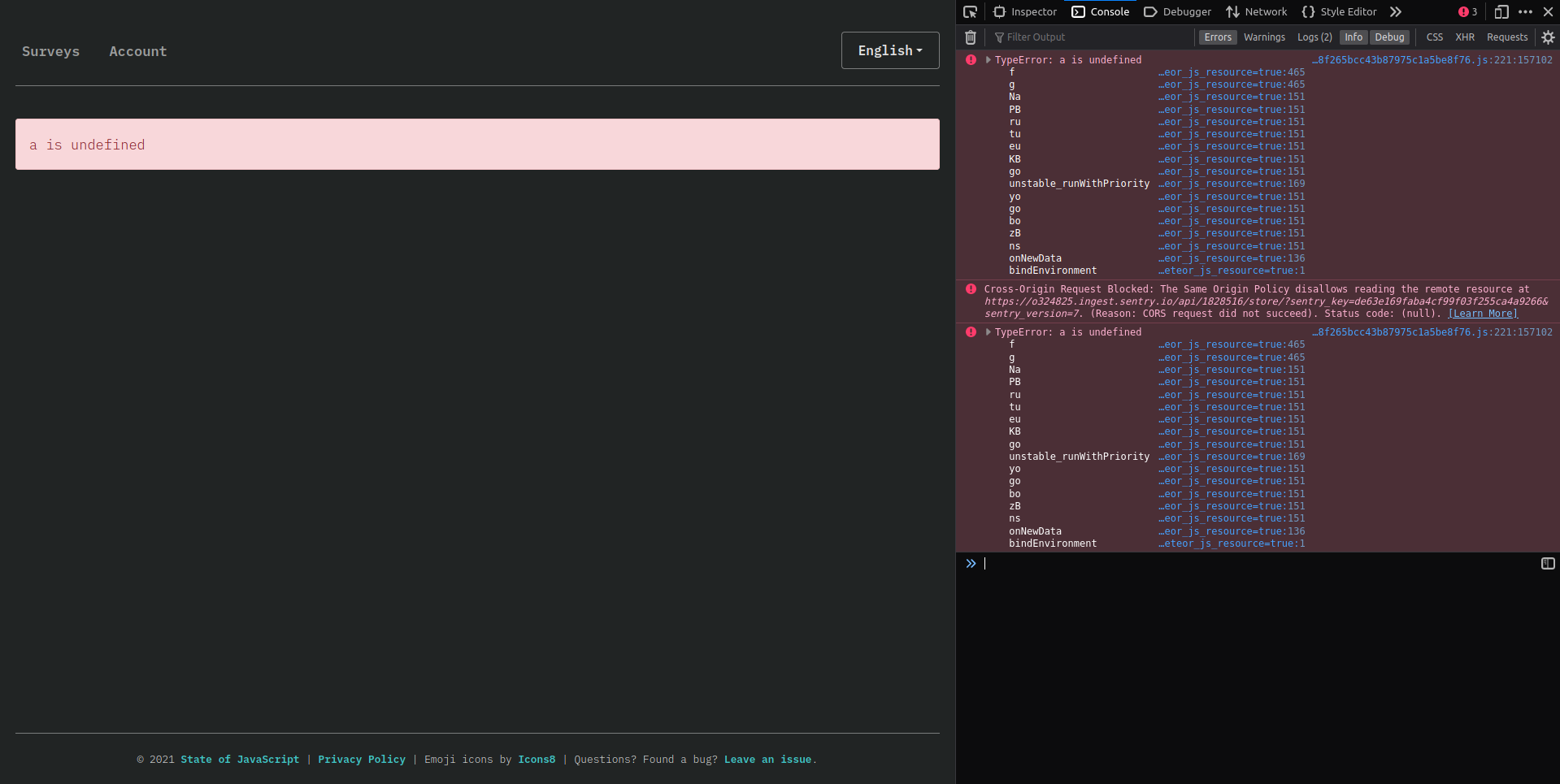Open the Style Editor tab
Screen dimensions: 1560x784
(x=1339, y=12)
